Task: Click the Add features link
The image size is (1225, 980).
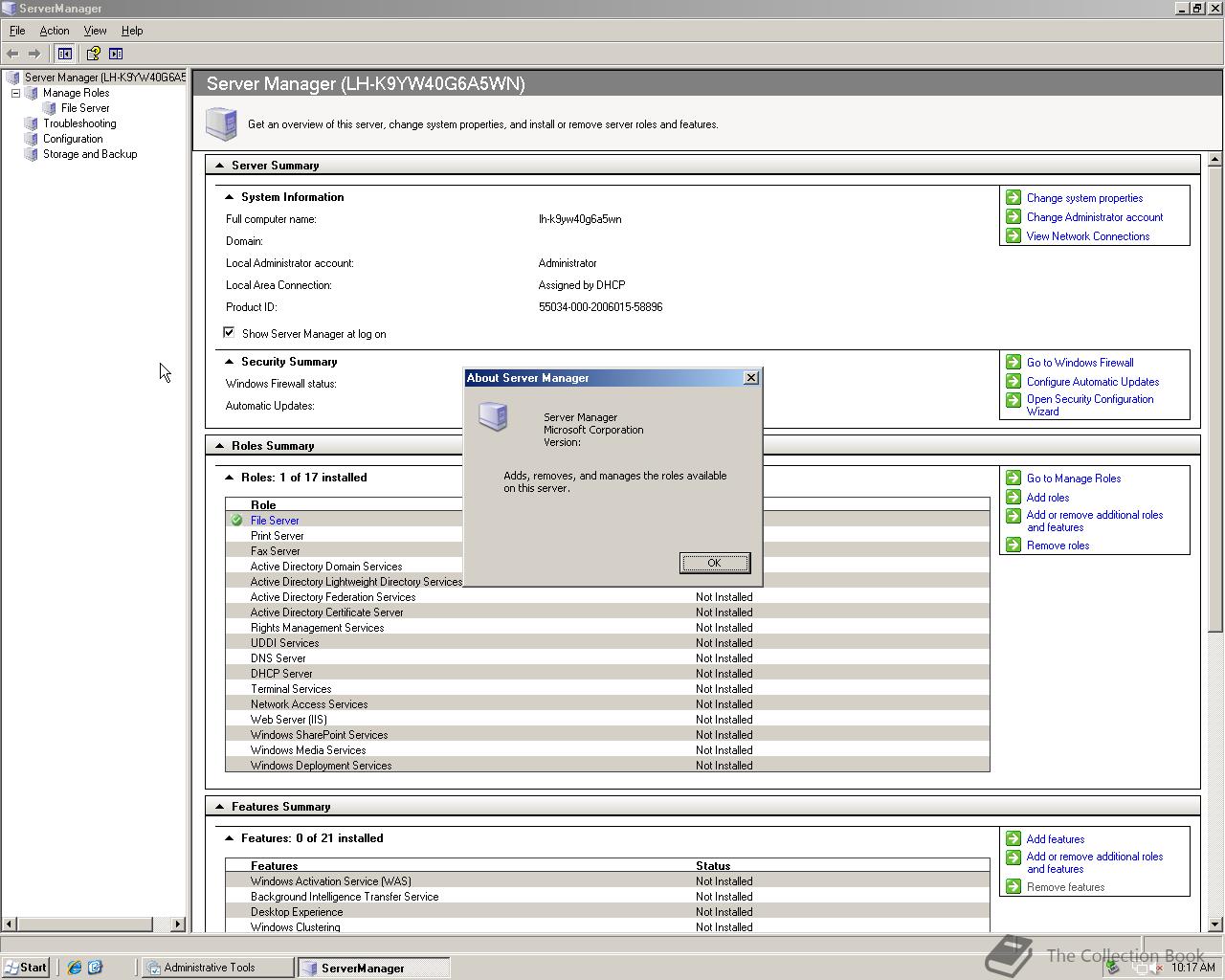Action: [1056, 839]
